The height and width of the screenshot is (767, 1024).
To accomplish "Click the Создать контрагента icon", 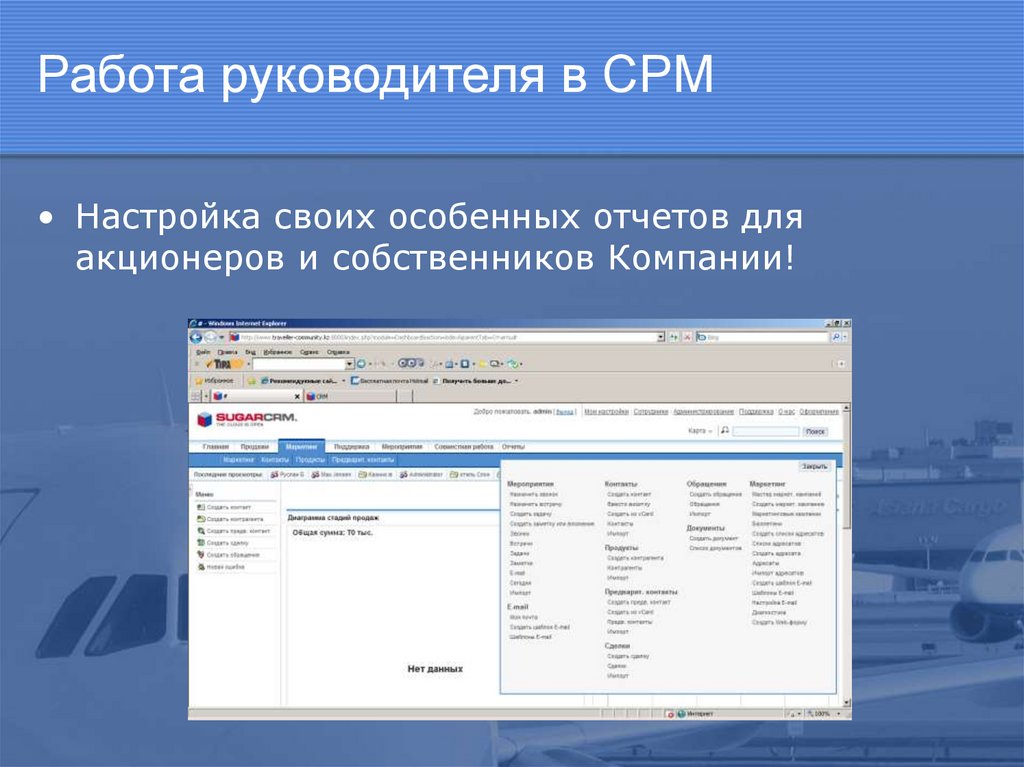I will pyautogui.click(x=200, y=518).
